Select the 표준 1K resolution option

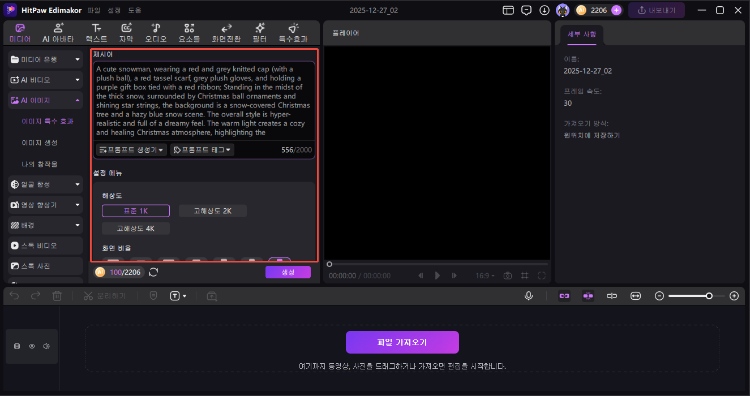(136, 210)
